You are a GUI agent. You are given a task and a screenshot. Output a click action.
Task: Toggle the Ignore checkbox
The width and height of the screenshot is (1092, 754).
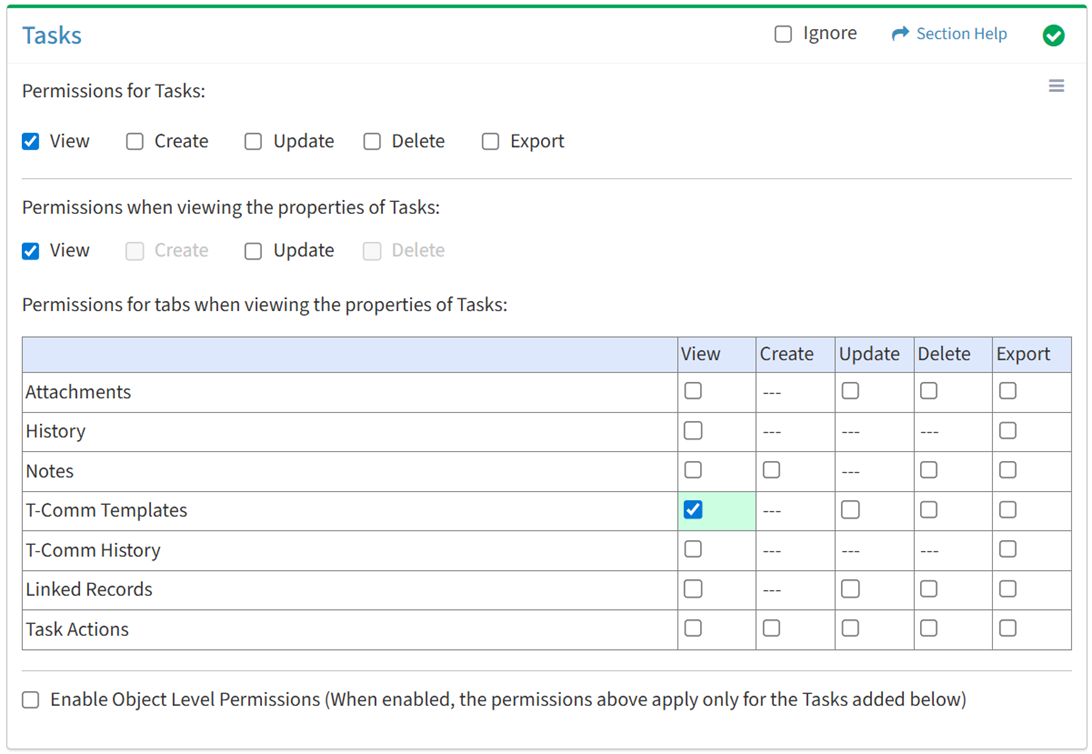pos(783,34)
